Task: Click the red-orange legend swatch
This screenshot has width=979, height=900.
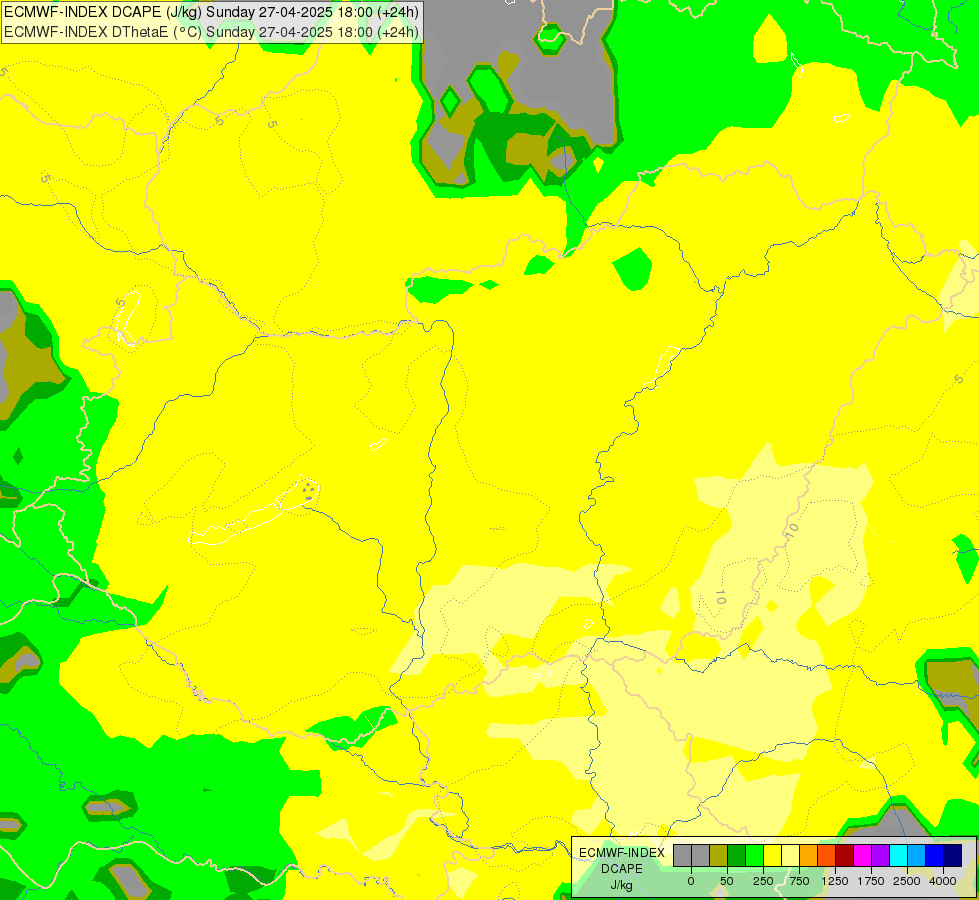Action: tap(827, 856)
